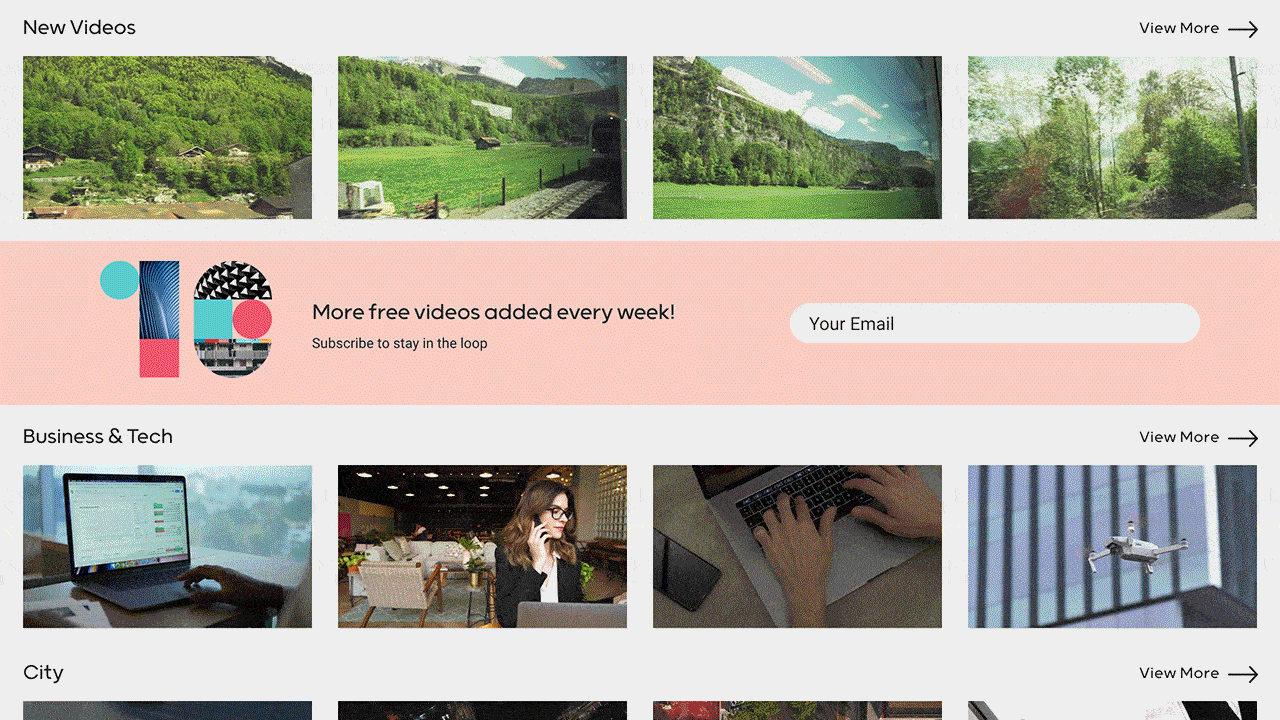Open View More for City section

[1179, 673]
